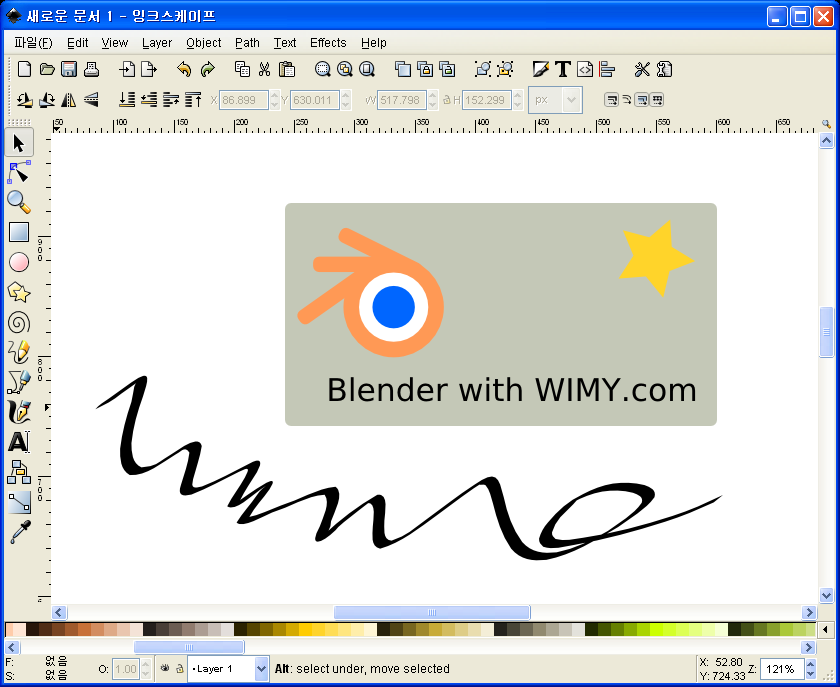
Task: Open the Layer menu
Action: (x=157, y=43)
